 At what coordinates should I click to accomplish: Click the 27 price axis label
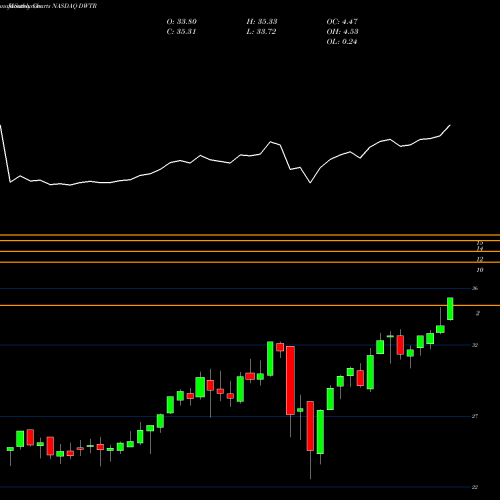475,416
